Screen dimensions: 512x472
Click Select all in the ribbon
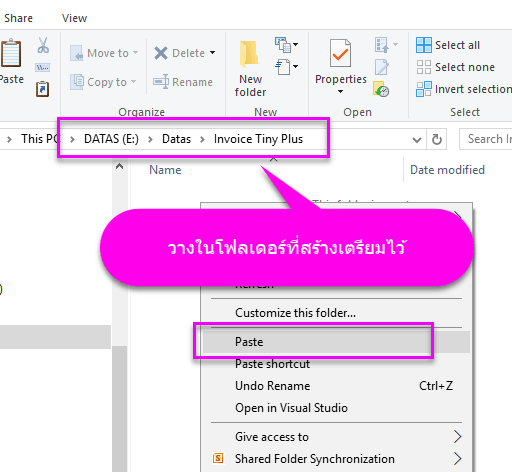tap(448, 45)
